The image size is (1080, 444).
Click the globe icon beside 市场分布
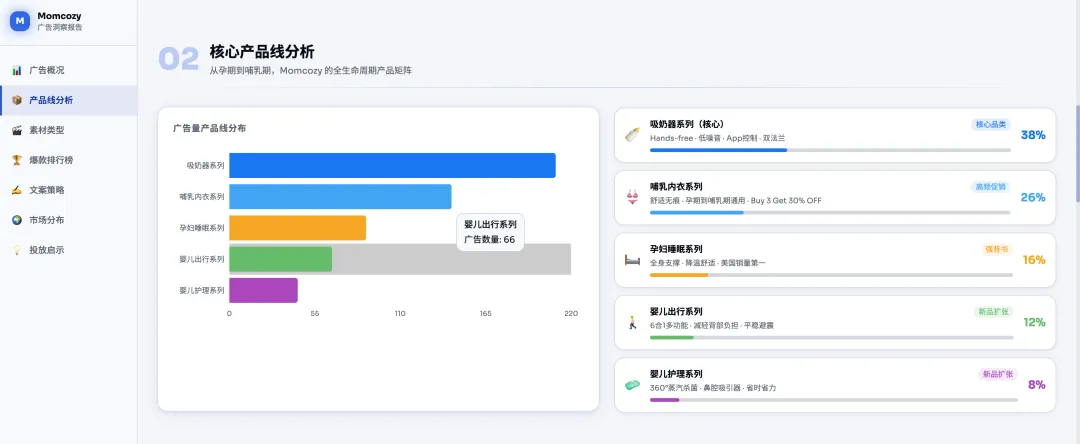17,220
